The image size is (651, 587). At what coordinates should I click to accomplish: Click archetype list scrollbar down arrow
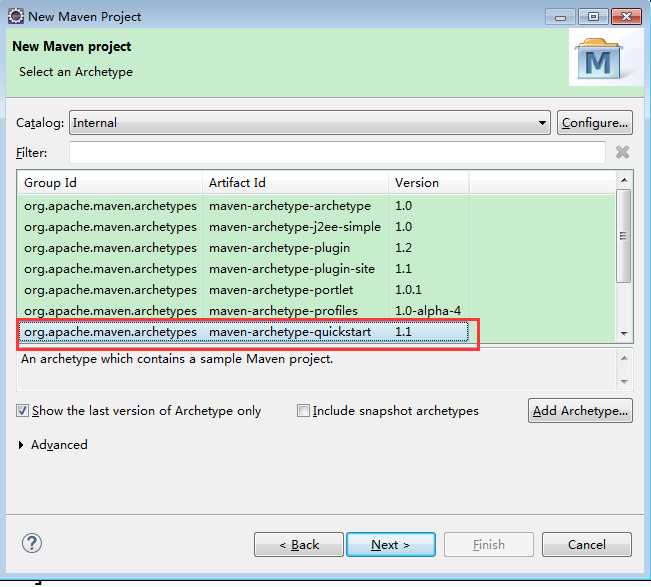click(624, 333)
